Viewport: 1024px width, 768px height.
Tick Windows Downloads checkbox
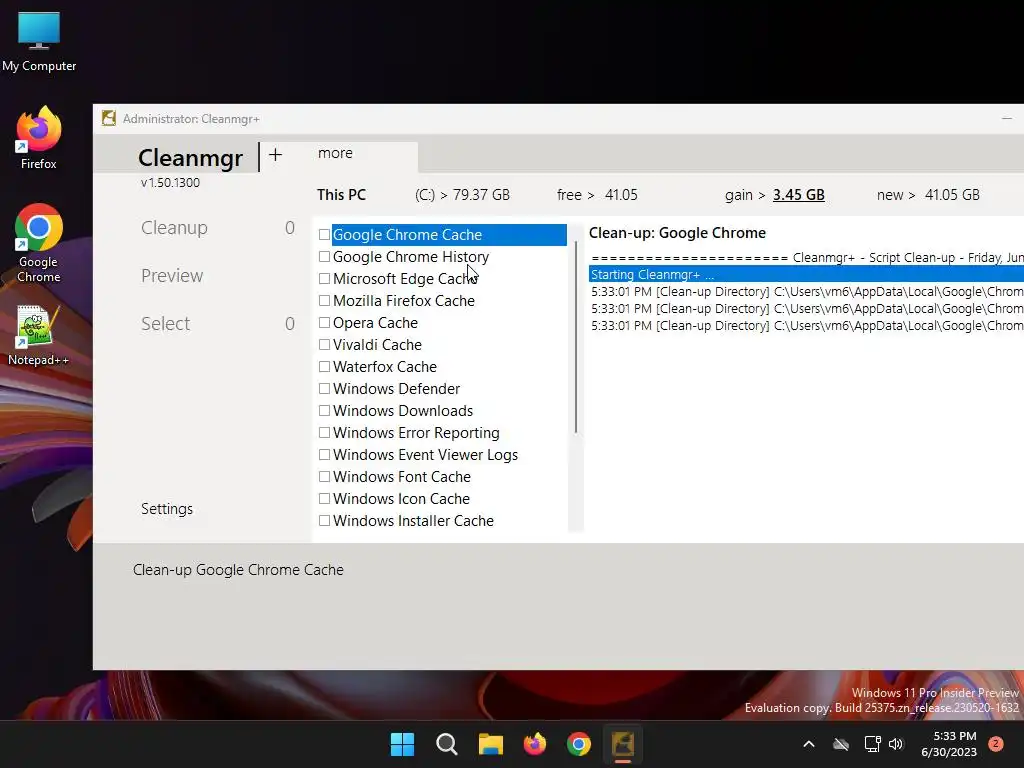click(x=324, y=411)
